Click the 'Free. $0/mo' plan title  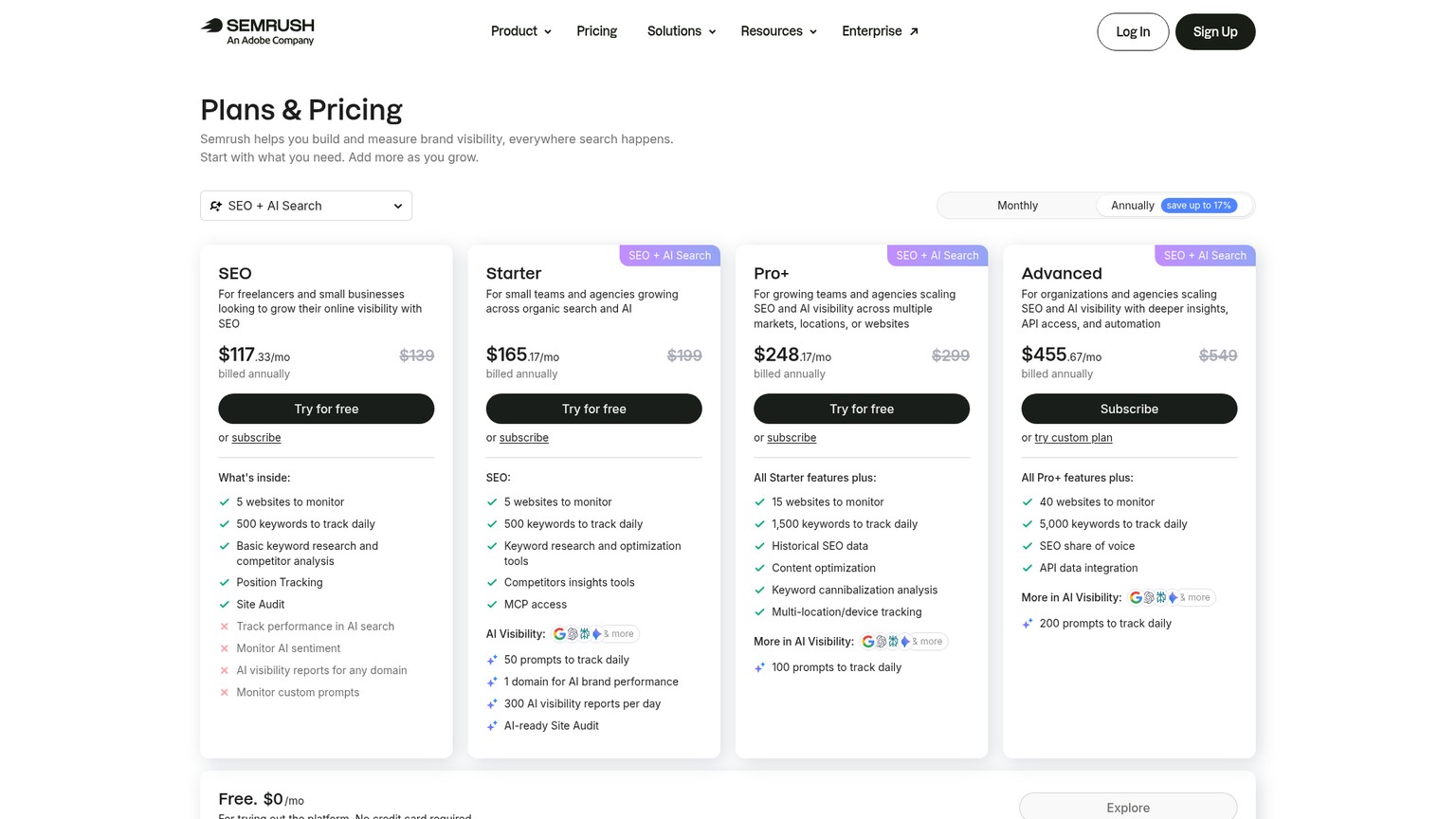coord(261,799)
